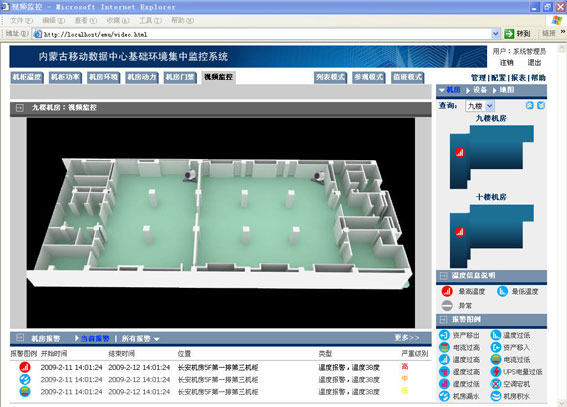Click the left camera in the 3D room
The height and width of the screenshot is (407, 567).
click(x=190, y=175)
